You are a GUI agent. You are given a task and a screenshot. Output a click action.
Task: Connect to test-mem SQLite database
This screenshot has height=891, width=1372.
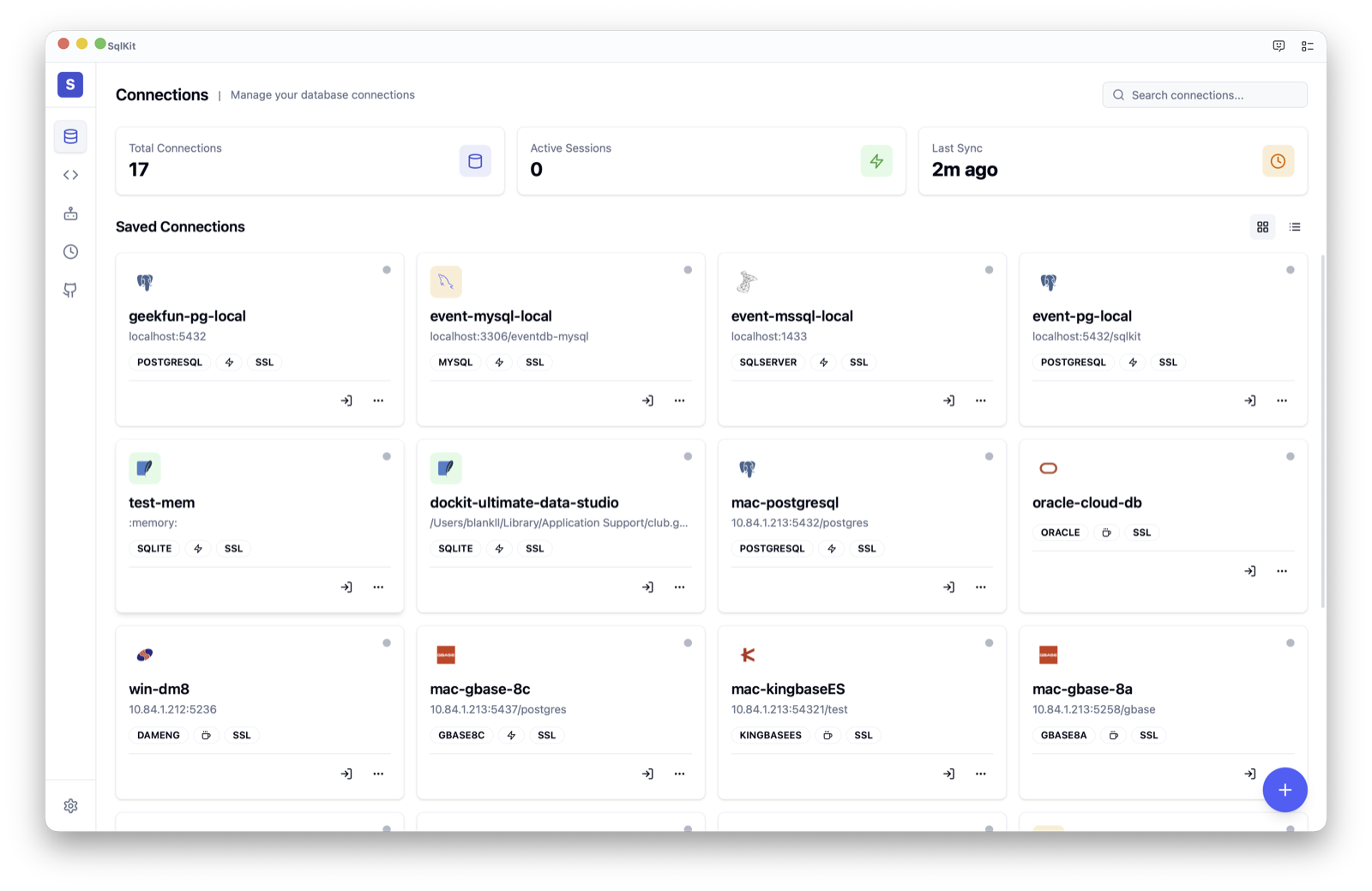346,587
